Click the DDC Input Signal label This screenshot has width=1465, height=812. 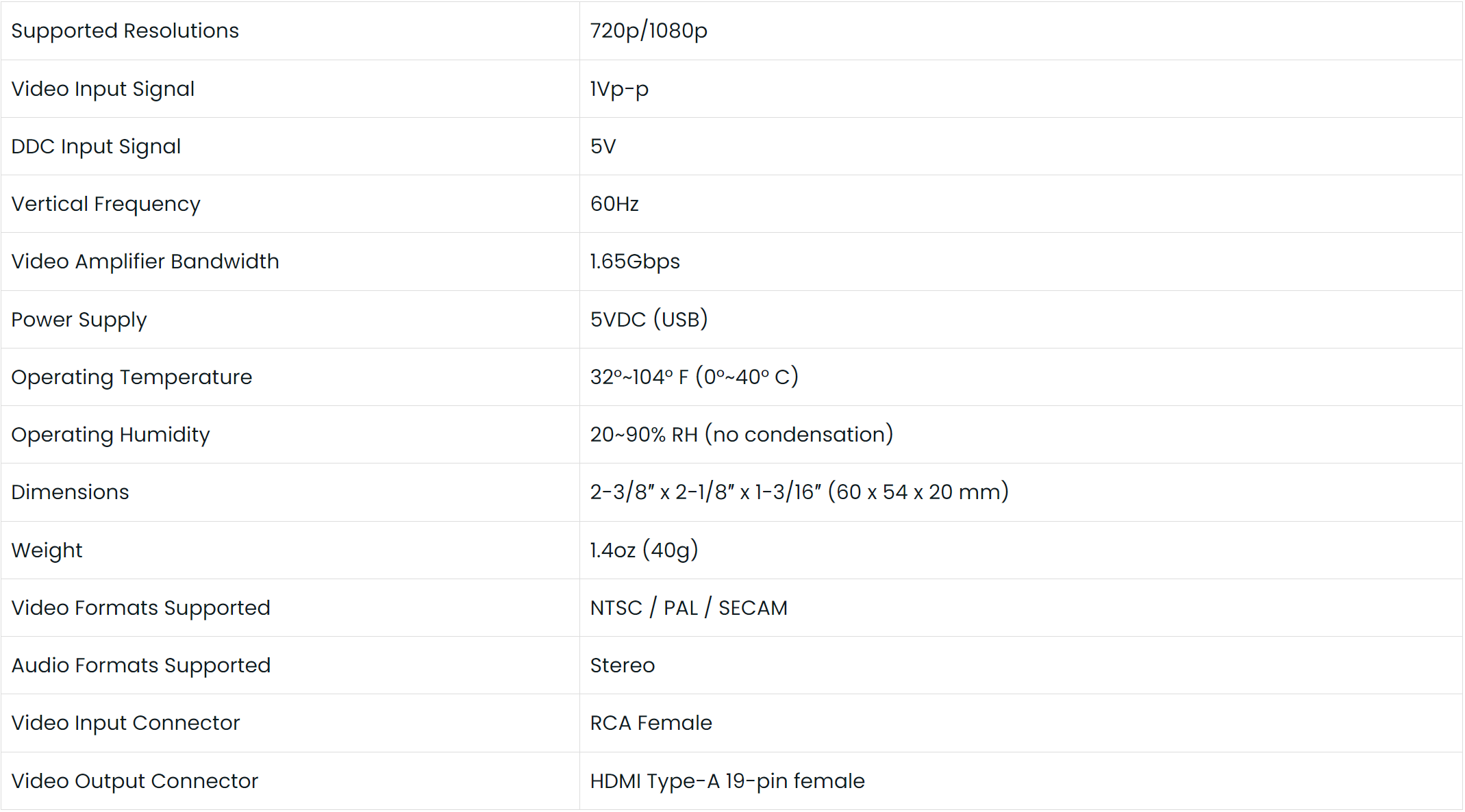tap(96, 147)
